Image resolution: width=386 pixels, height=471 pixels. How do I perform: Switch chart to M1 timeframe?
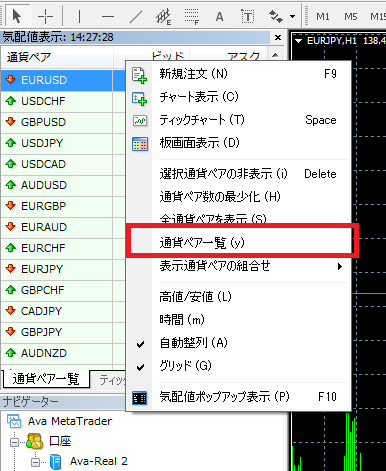pos(323,16)
